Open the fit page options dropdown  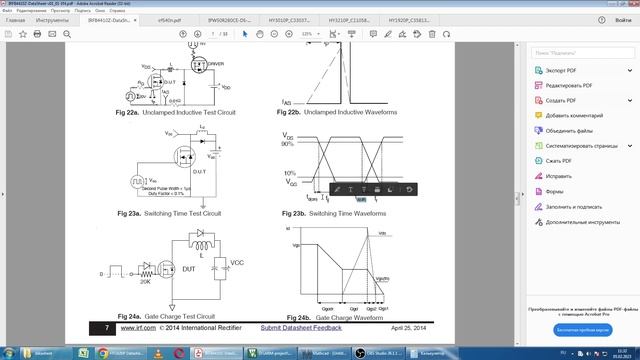pos(335,34)
